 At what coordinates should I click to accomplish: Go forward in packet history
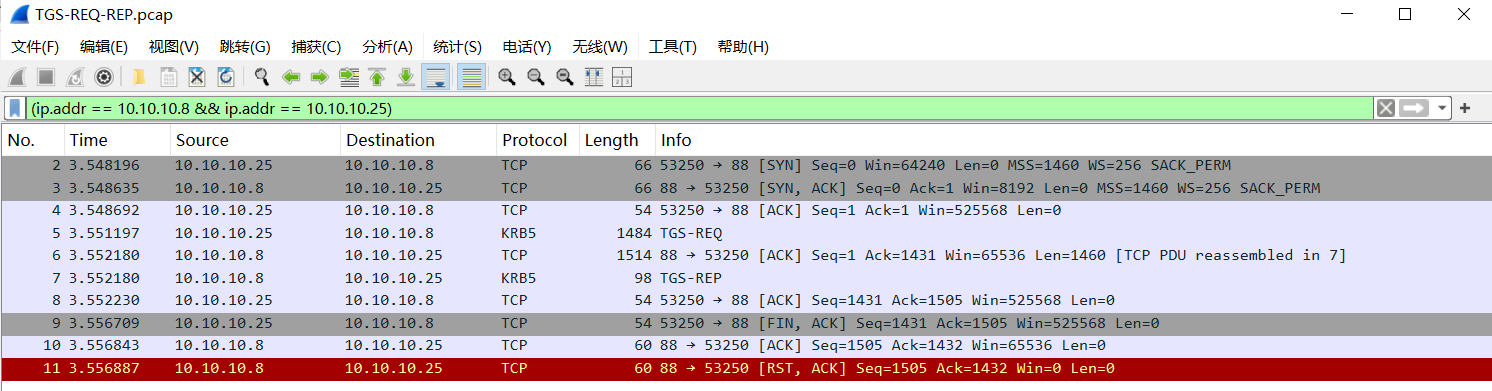point(320,77)
